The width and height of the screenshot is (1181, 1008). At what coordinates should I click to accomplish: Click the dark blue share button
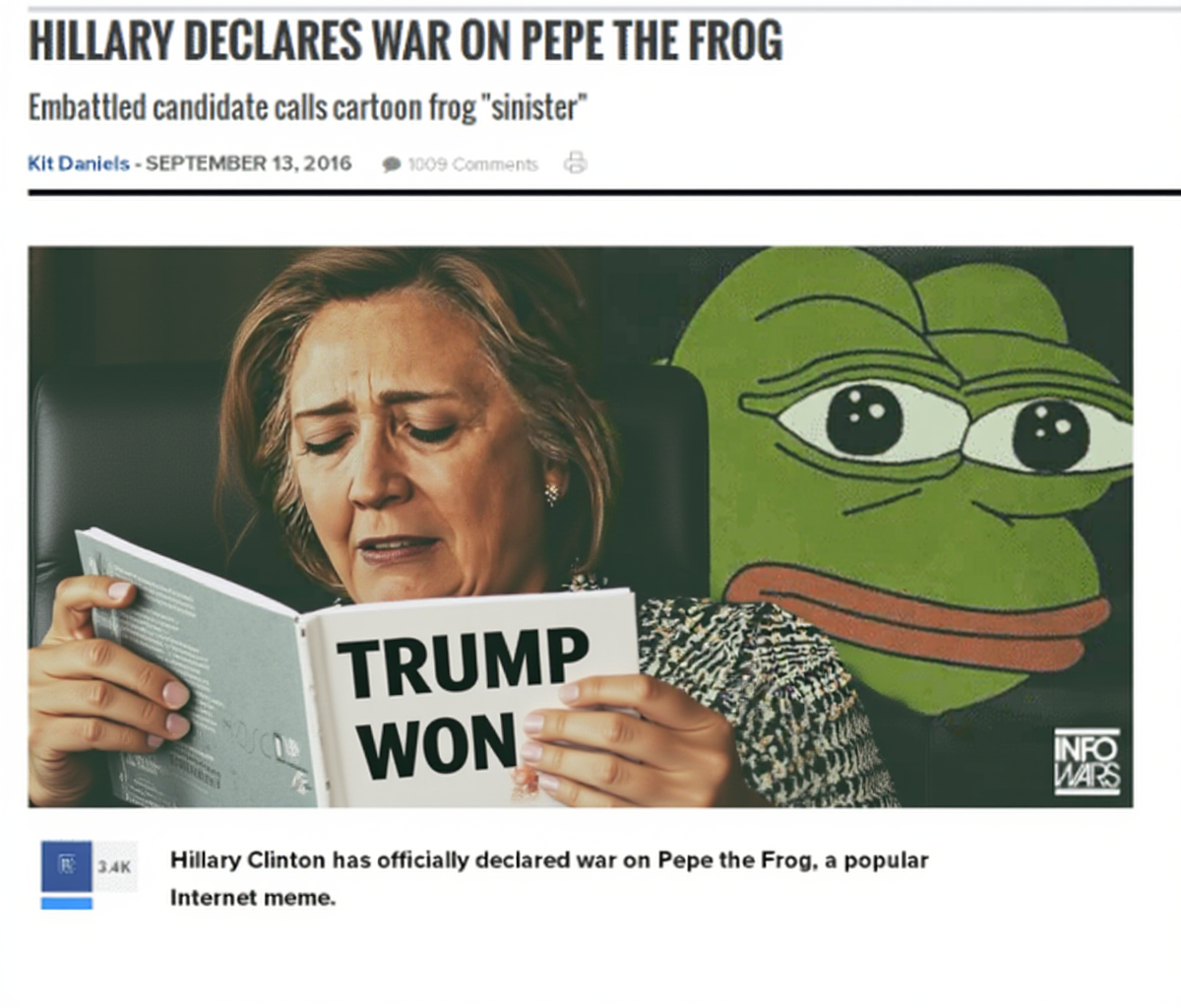pos(67,865)
